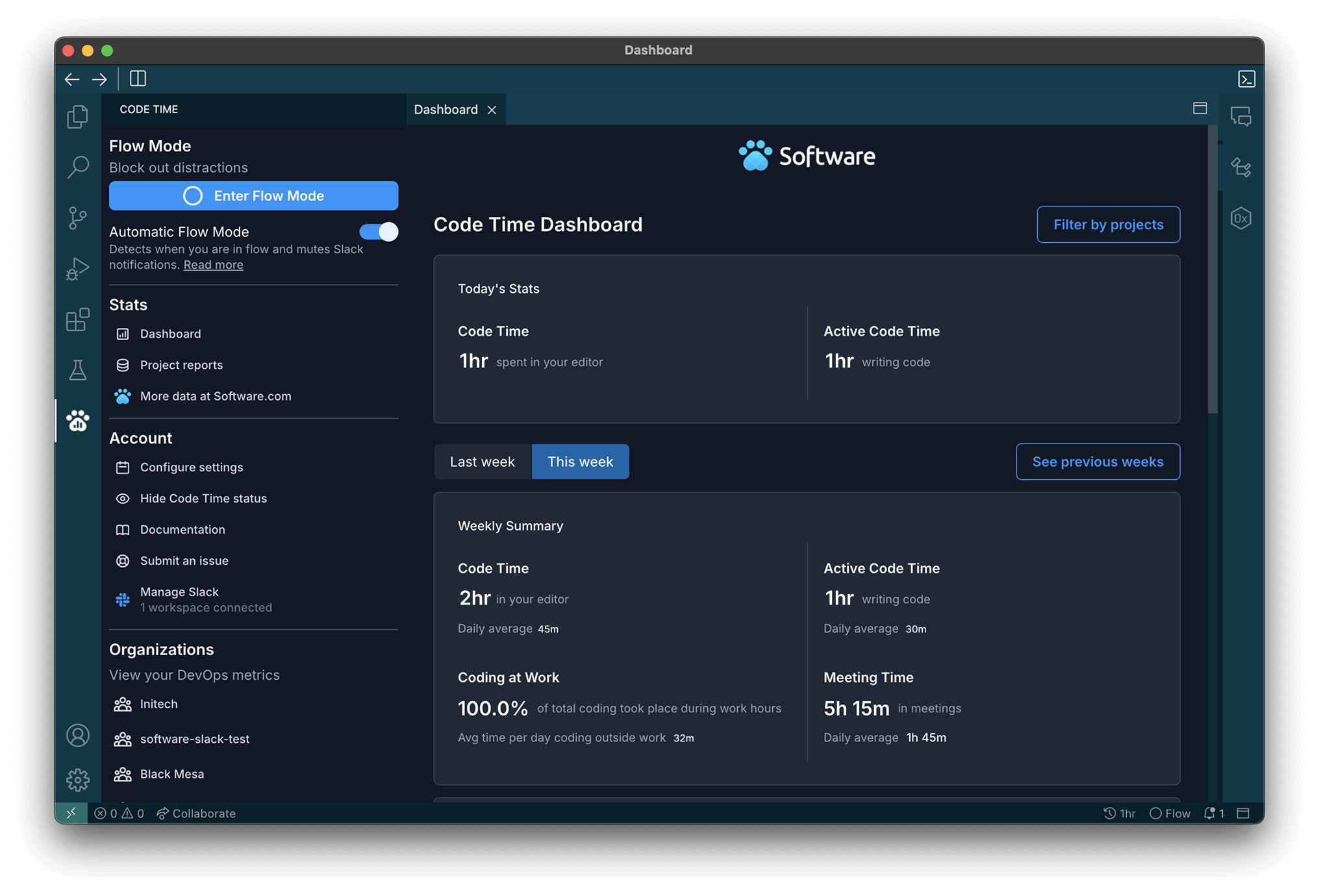Click Hide Code Time status
1319x896 pixels.
pyautogui.click(x=203, y=499)
